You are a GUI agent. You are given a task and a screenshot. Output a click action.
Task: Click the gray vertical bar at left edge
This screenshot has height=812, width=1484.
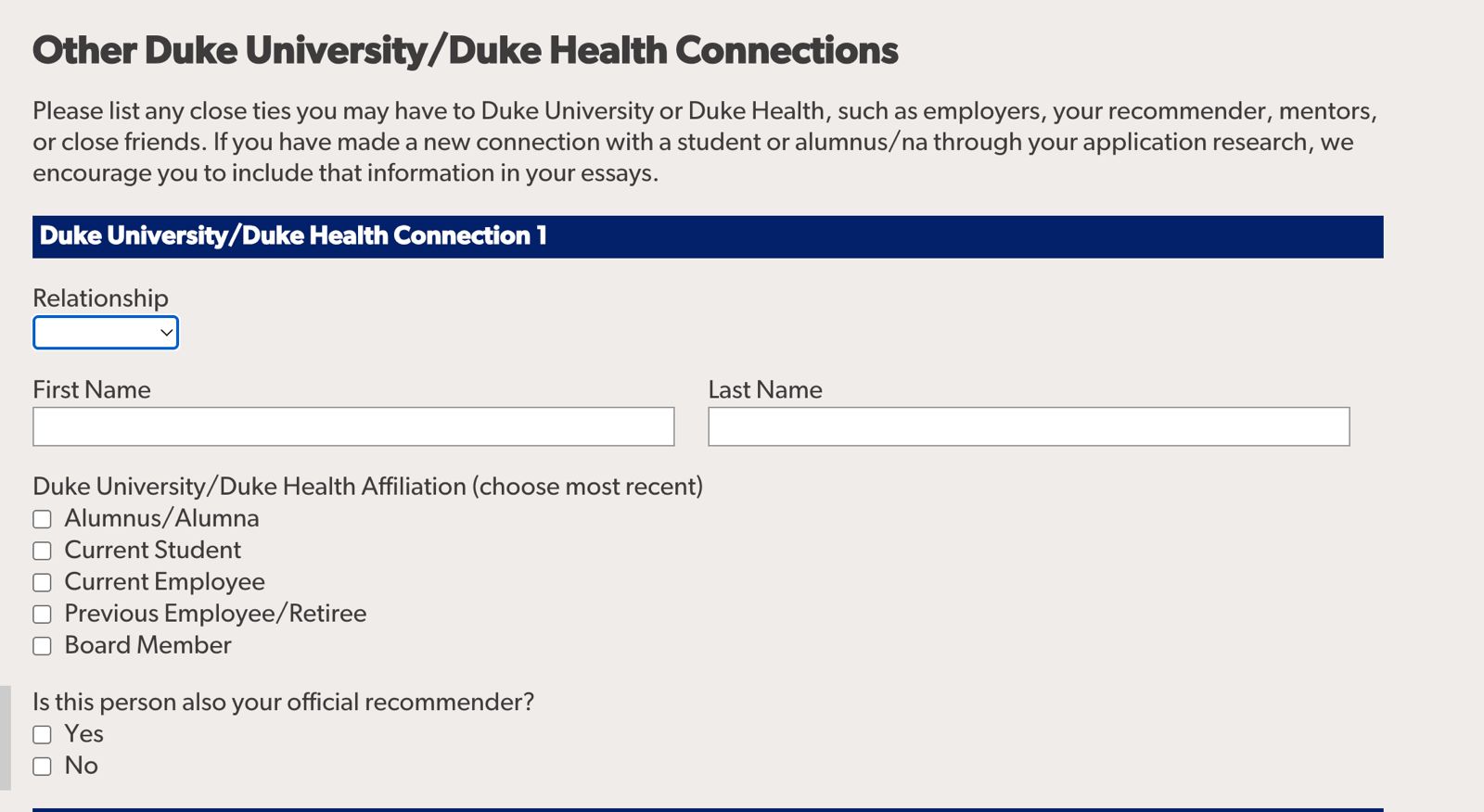click(x=5, y=737)
